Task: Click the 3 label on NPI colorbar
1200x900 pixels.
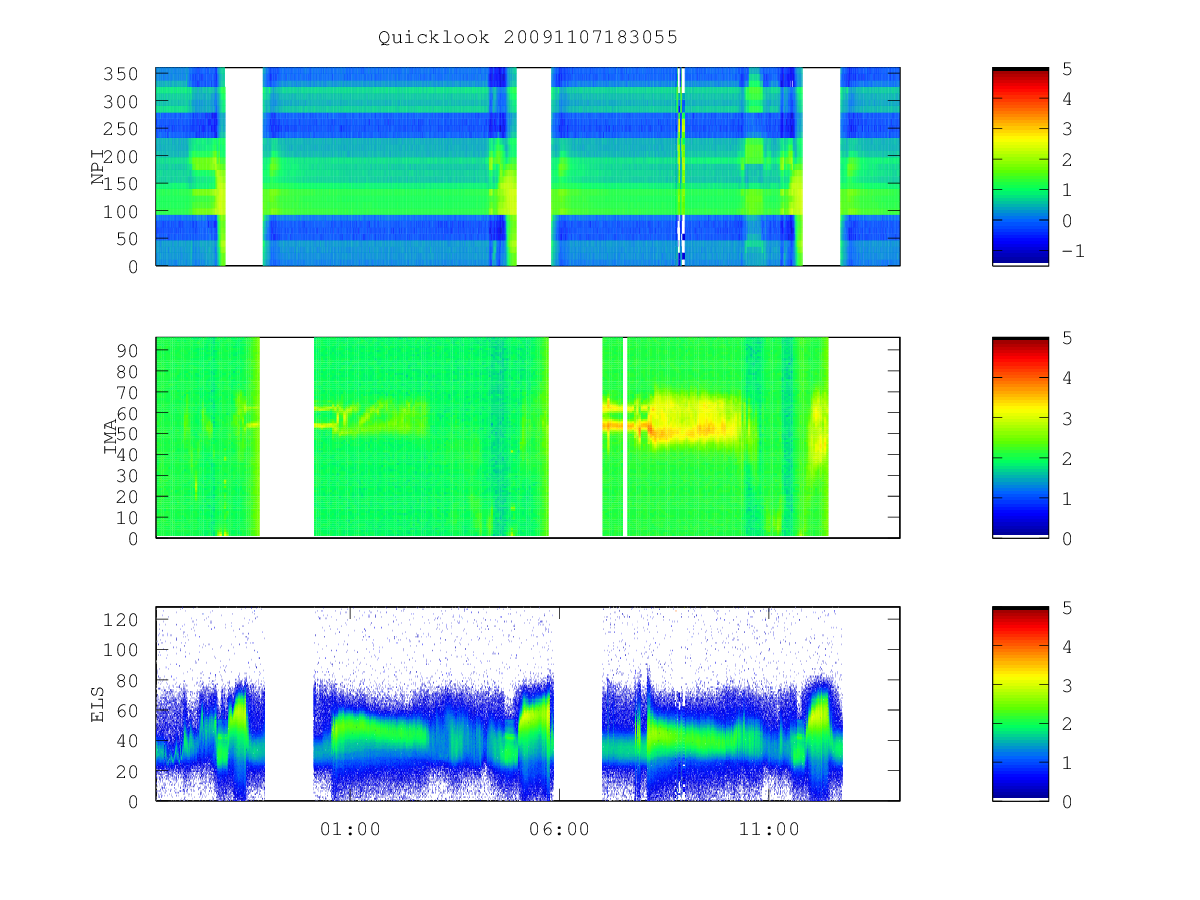Action: [1066, 129]
